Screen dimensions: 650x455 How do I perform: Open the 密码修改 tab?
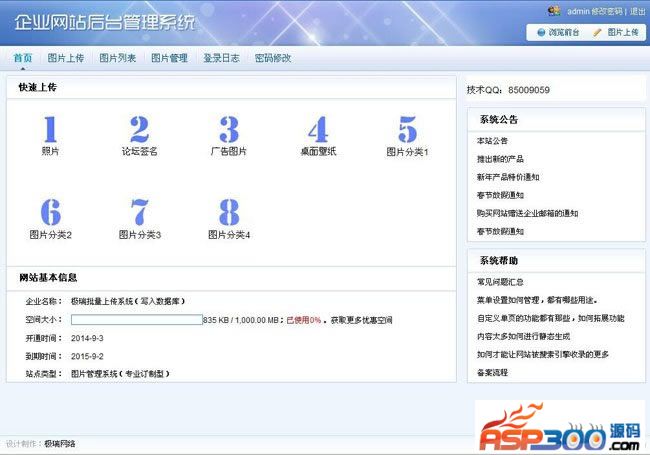pos(273,58)
